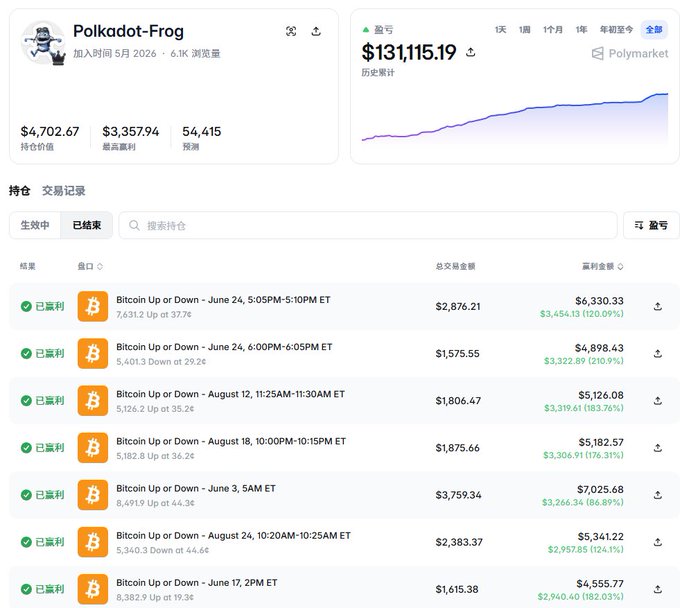Click Bitcoin icon in August 24 row
Viewport: 680px width, 608px height.
coord(93,542)
